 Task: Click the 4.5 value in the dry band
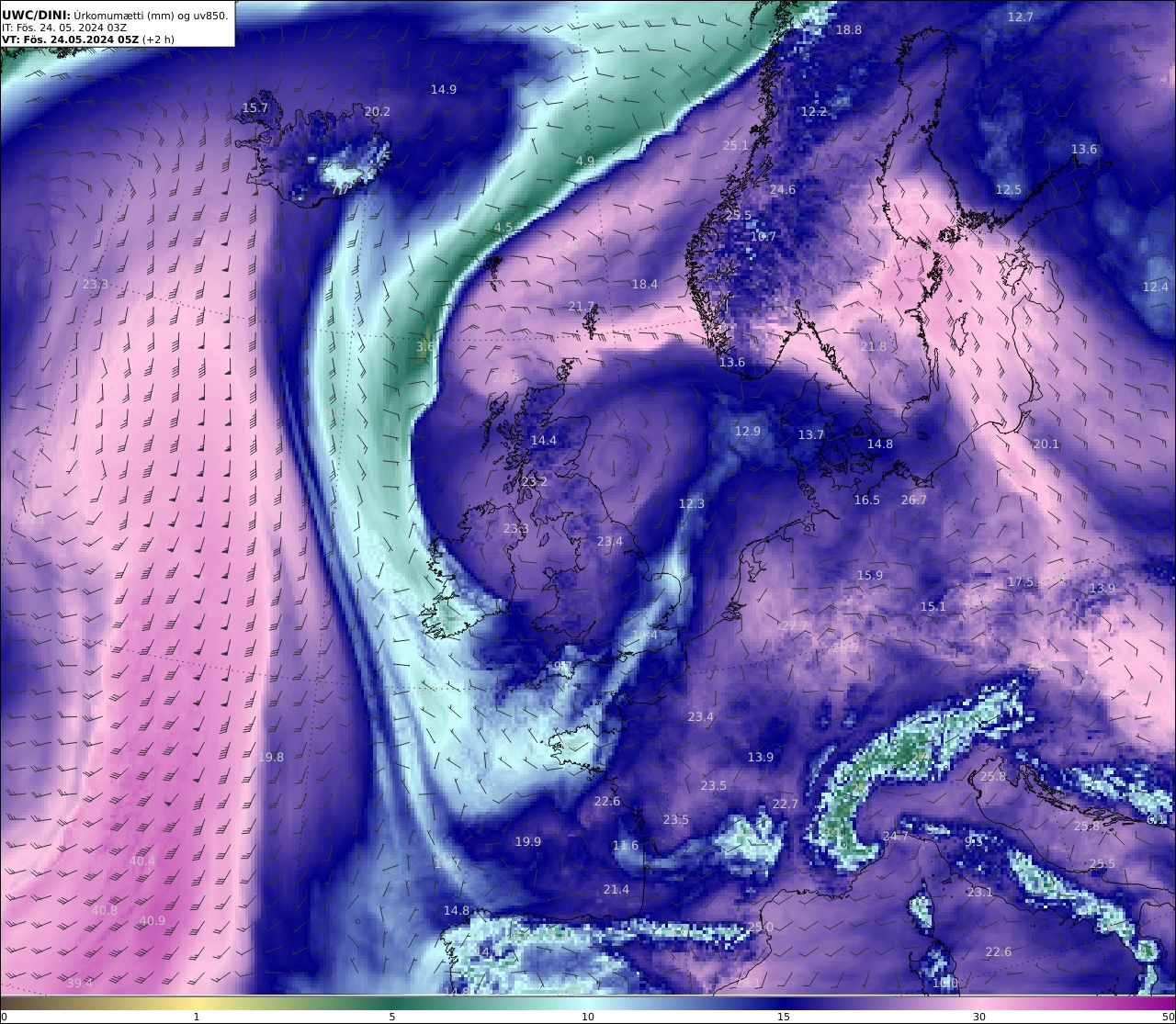503,227
